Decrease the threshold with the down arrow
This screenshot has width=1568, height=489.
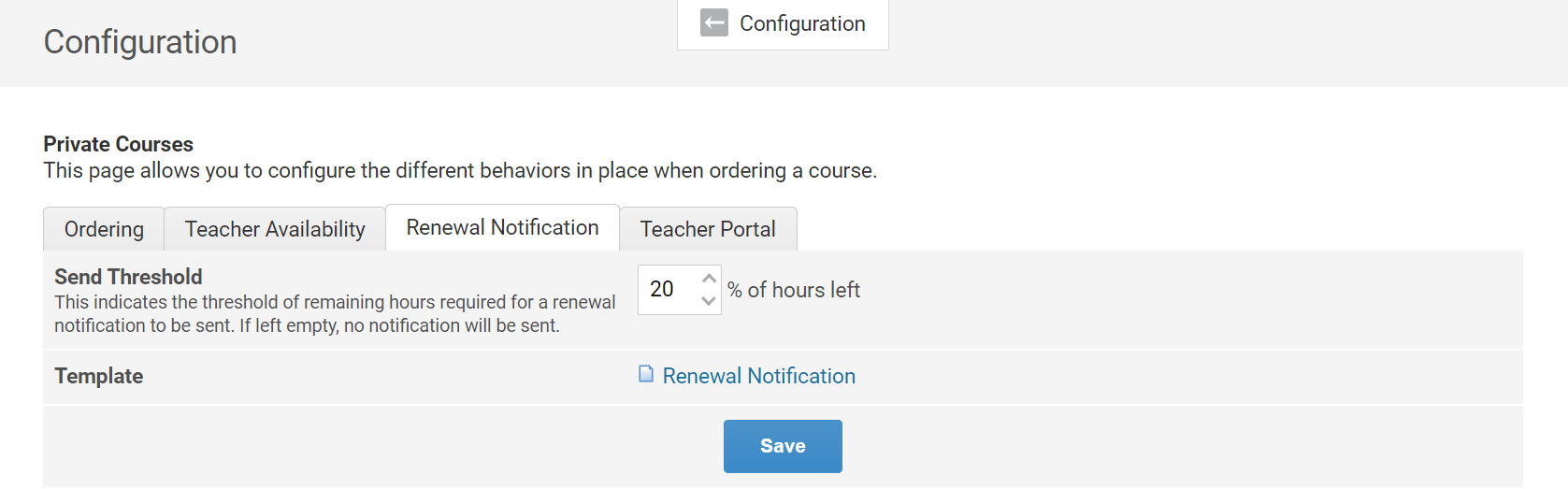coord(709,300)
